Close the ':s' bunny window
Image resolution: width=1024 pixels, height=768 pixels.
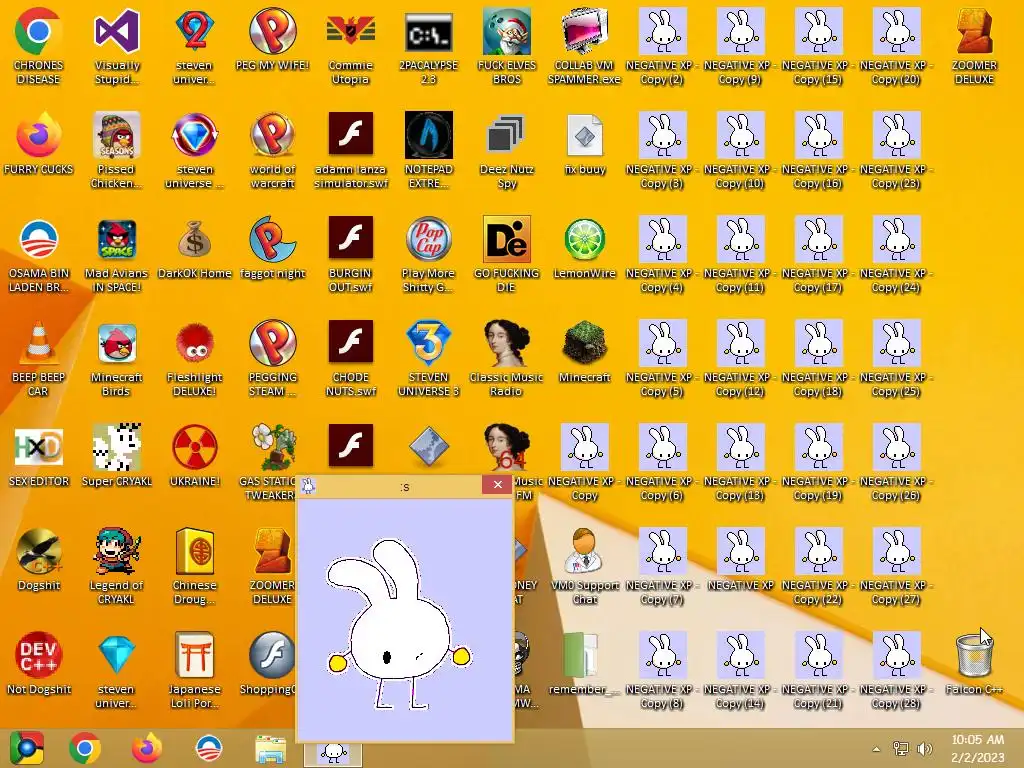[x=498, y=485]
